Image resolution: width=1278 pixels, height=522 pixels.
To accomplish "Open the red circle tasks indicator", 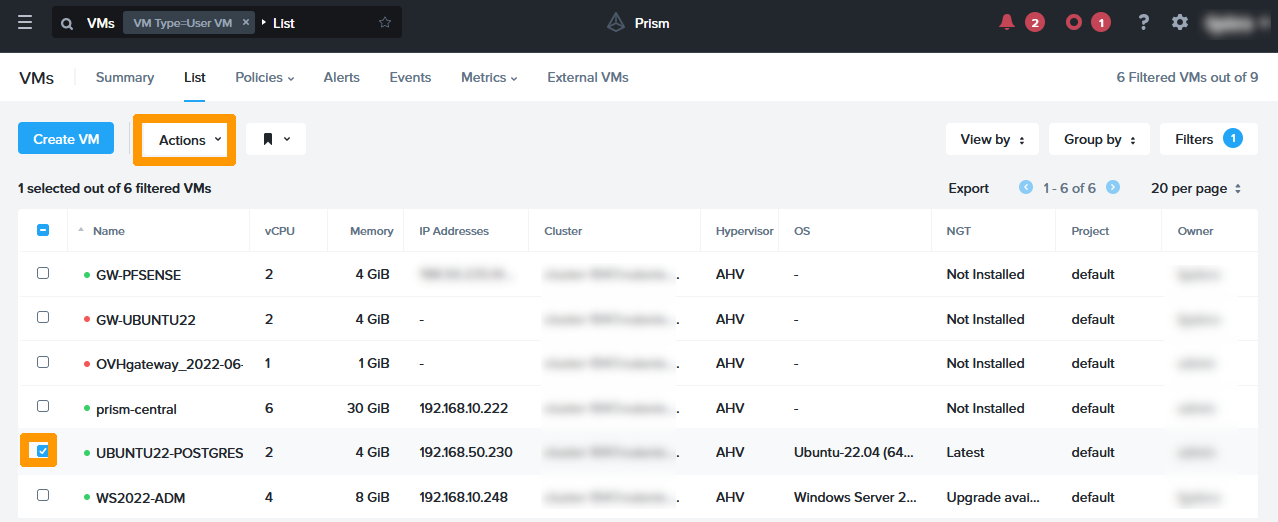I will (x=1074, y=22).
